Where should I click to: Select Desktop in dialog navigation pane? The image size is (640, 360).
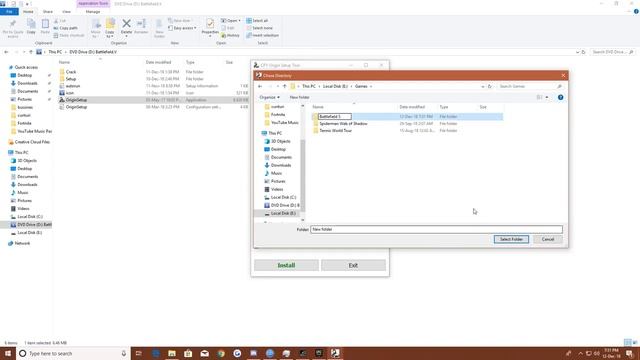click(x=278, y=149)
